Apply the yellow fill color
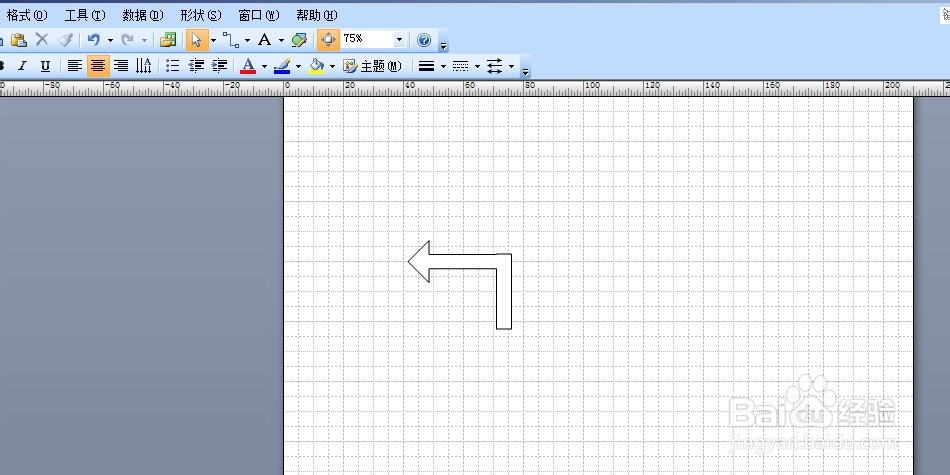This screenshot has width=950, height=475. (316, 66)
